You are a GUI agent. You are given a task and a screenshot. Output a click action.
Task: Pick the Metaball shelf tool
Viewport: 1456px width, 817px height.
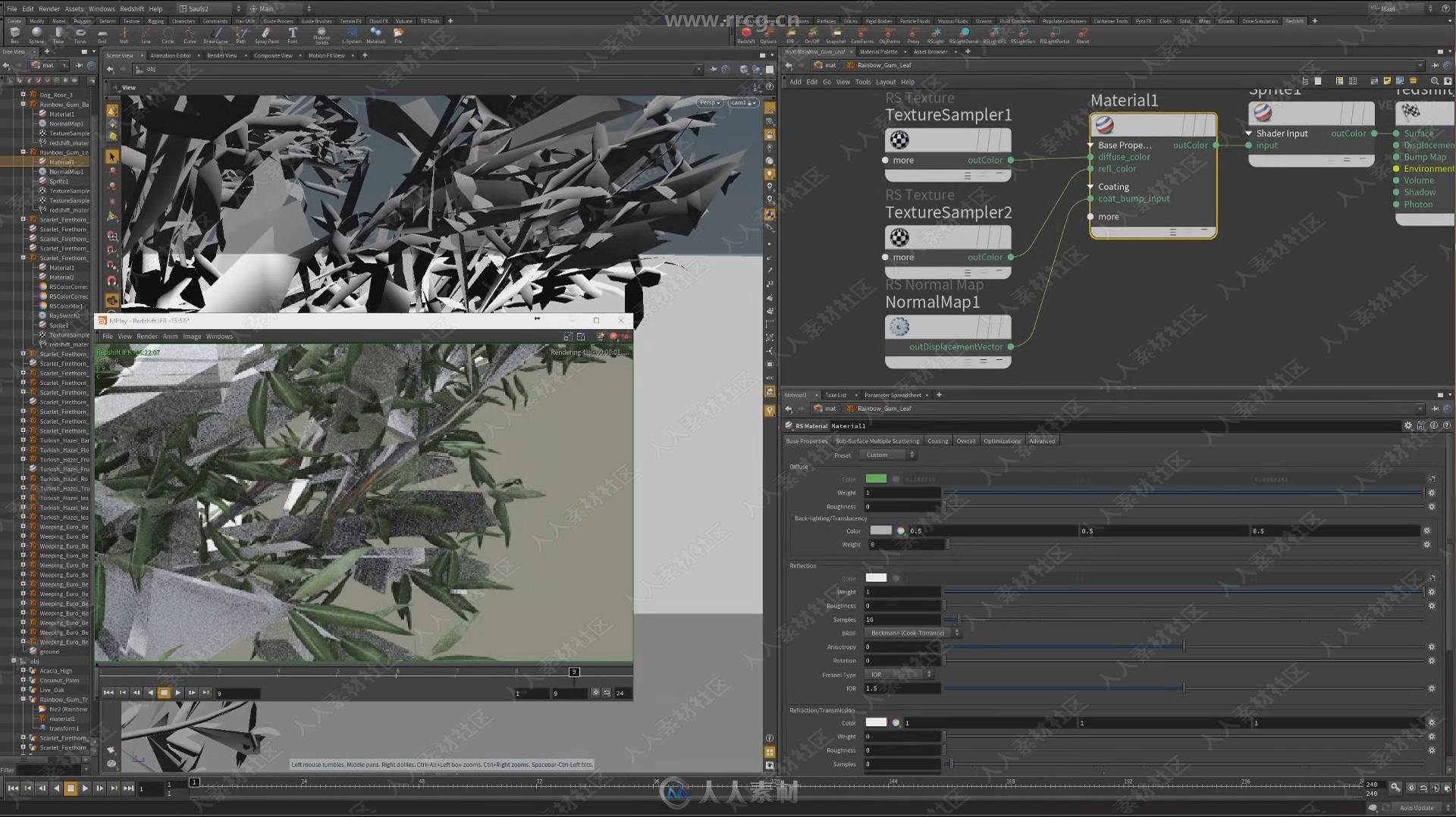click(375, 35)
